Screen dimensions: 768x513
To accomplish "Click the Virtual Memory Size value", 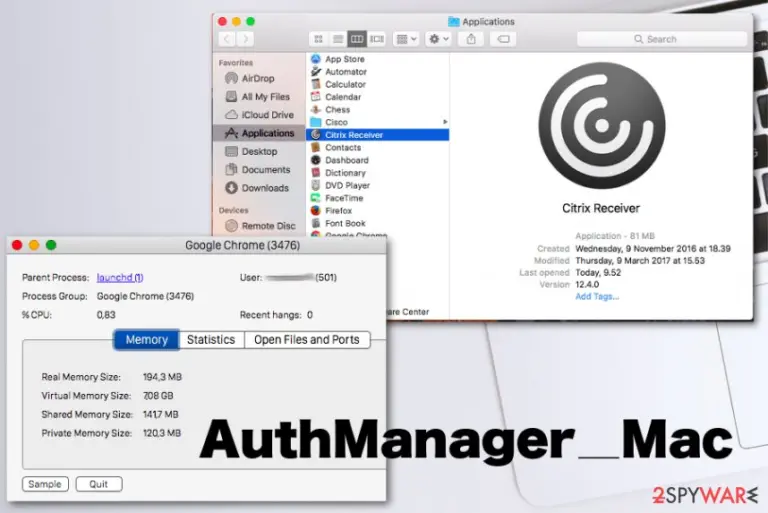I will [158, 396].
